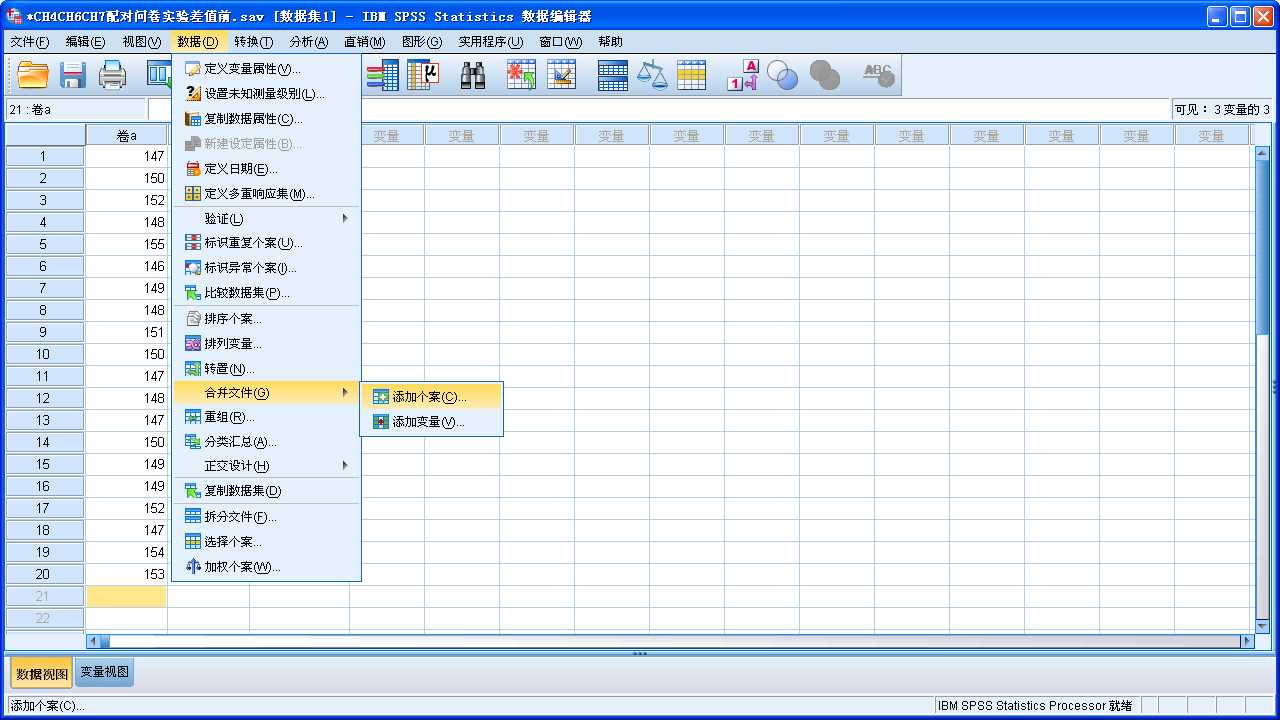Screen dimensions: 1280x720
Task: Click the value labels toolbar icon
Action: [x=742, y=75]
